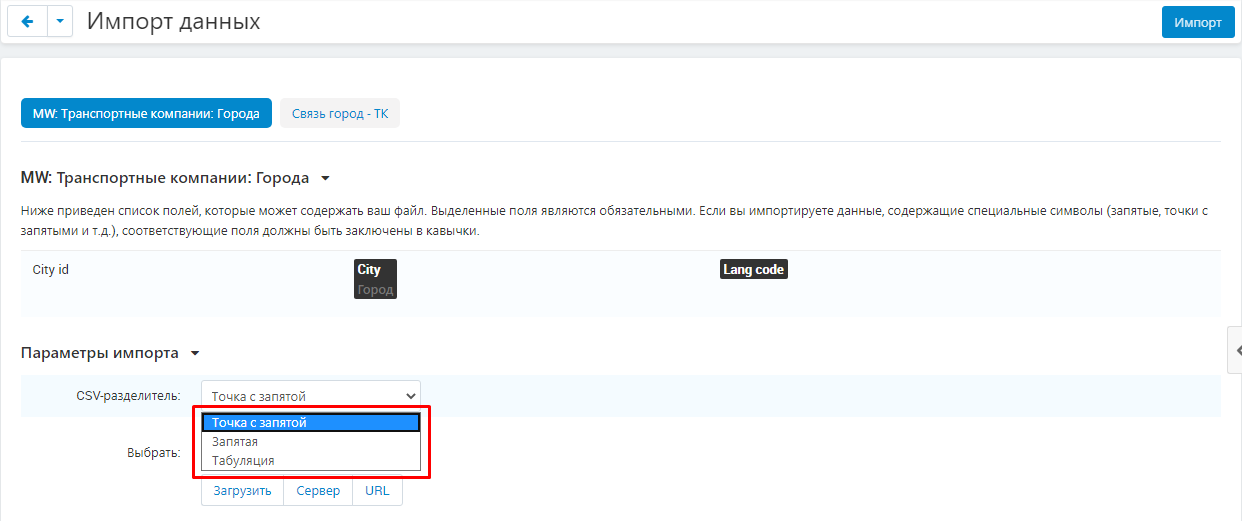
Task: Click the Загрузить file source button
Action: click(242, 491)
